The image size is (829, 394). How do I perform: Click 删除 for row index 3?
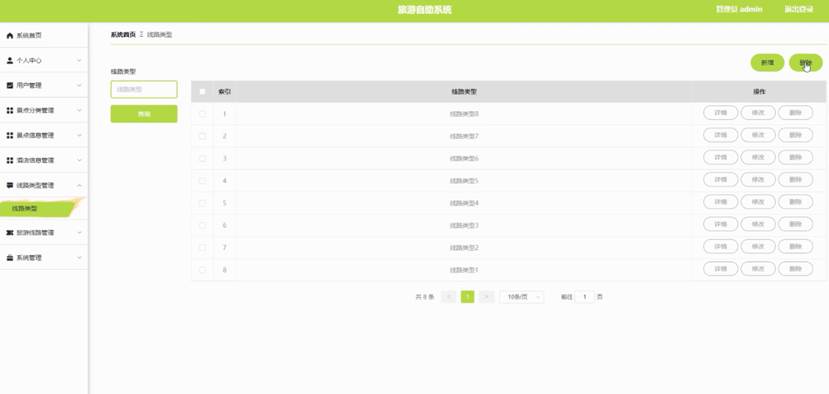click(x=795, y=157)
